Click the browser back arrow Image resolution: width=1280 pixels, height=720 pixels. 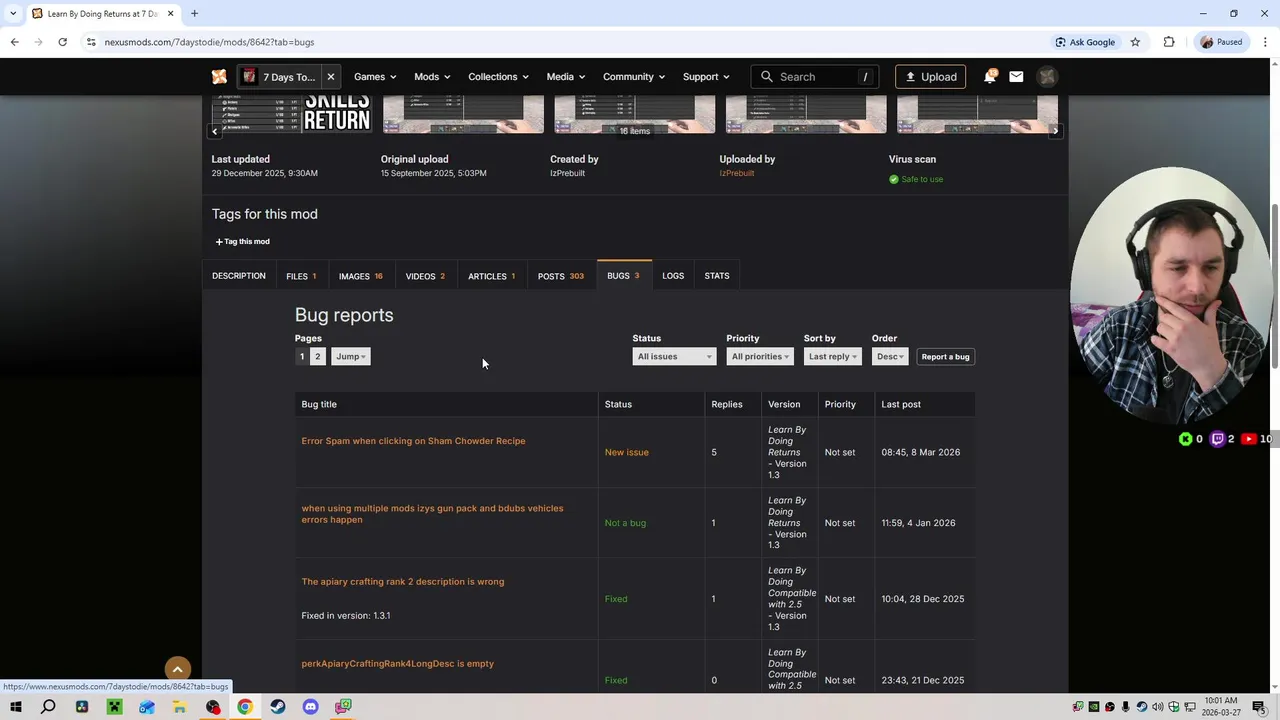14,42
